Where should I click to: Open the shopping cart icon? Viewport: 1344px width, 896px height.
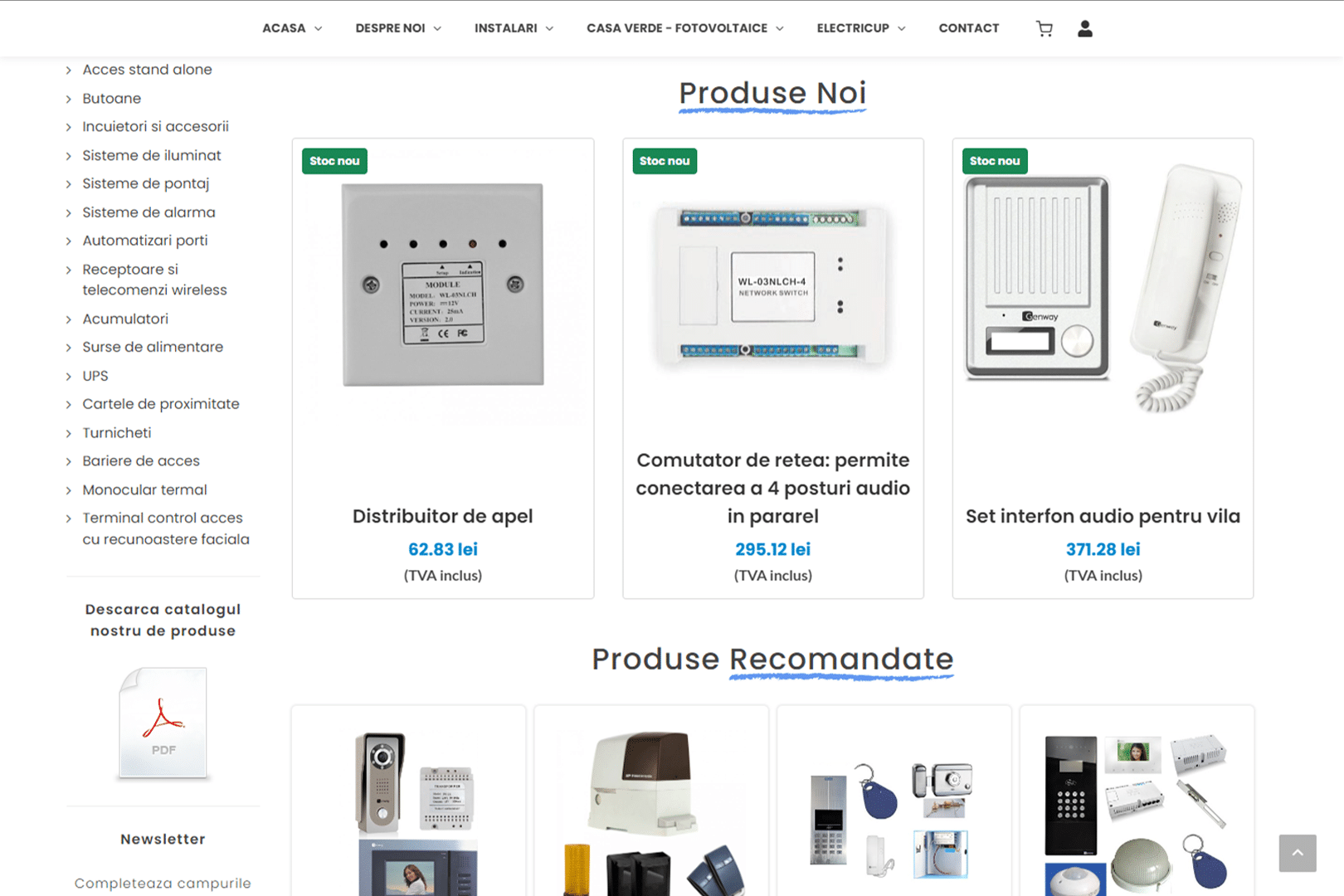pos(1044,29)
